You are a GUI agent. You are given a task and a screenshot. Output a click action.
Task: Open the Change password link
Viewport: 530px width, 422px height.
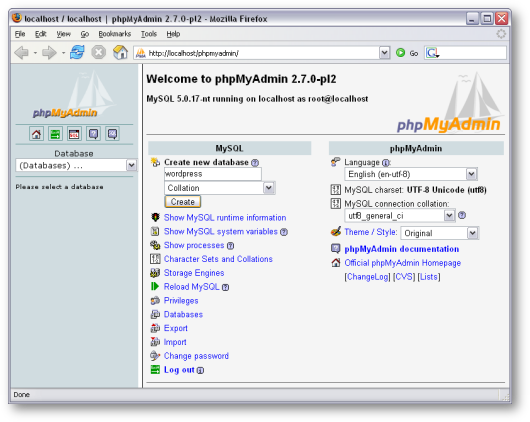[196, 356]
